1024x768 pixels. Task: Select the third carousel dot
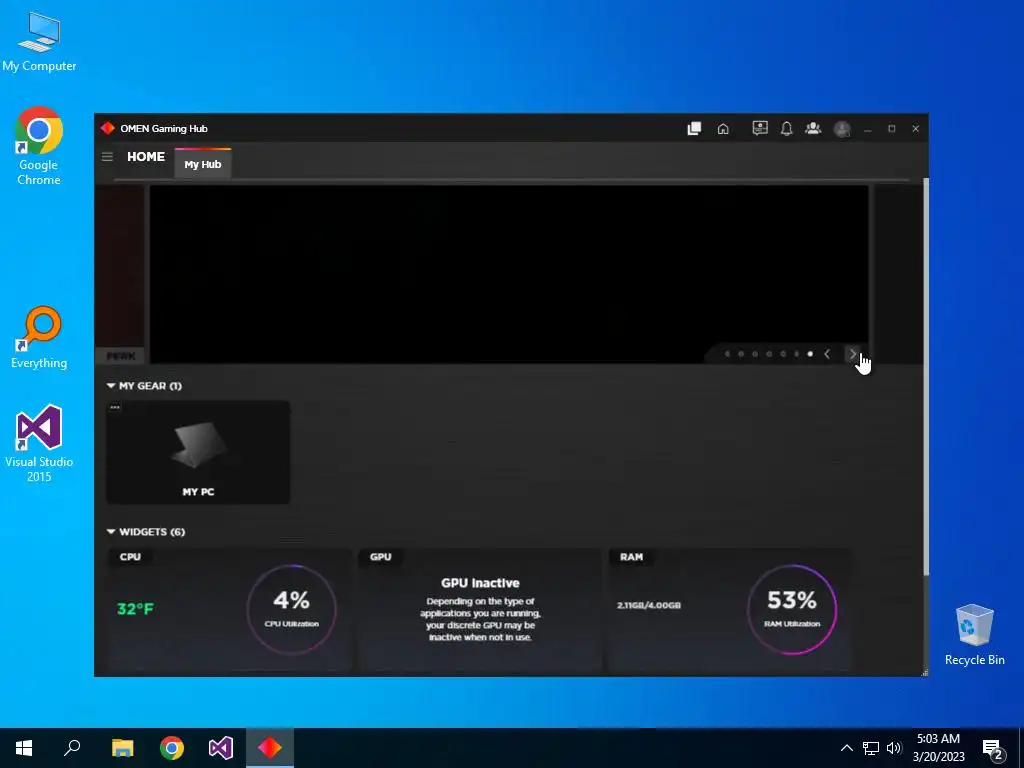click(x=755, y=354)
